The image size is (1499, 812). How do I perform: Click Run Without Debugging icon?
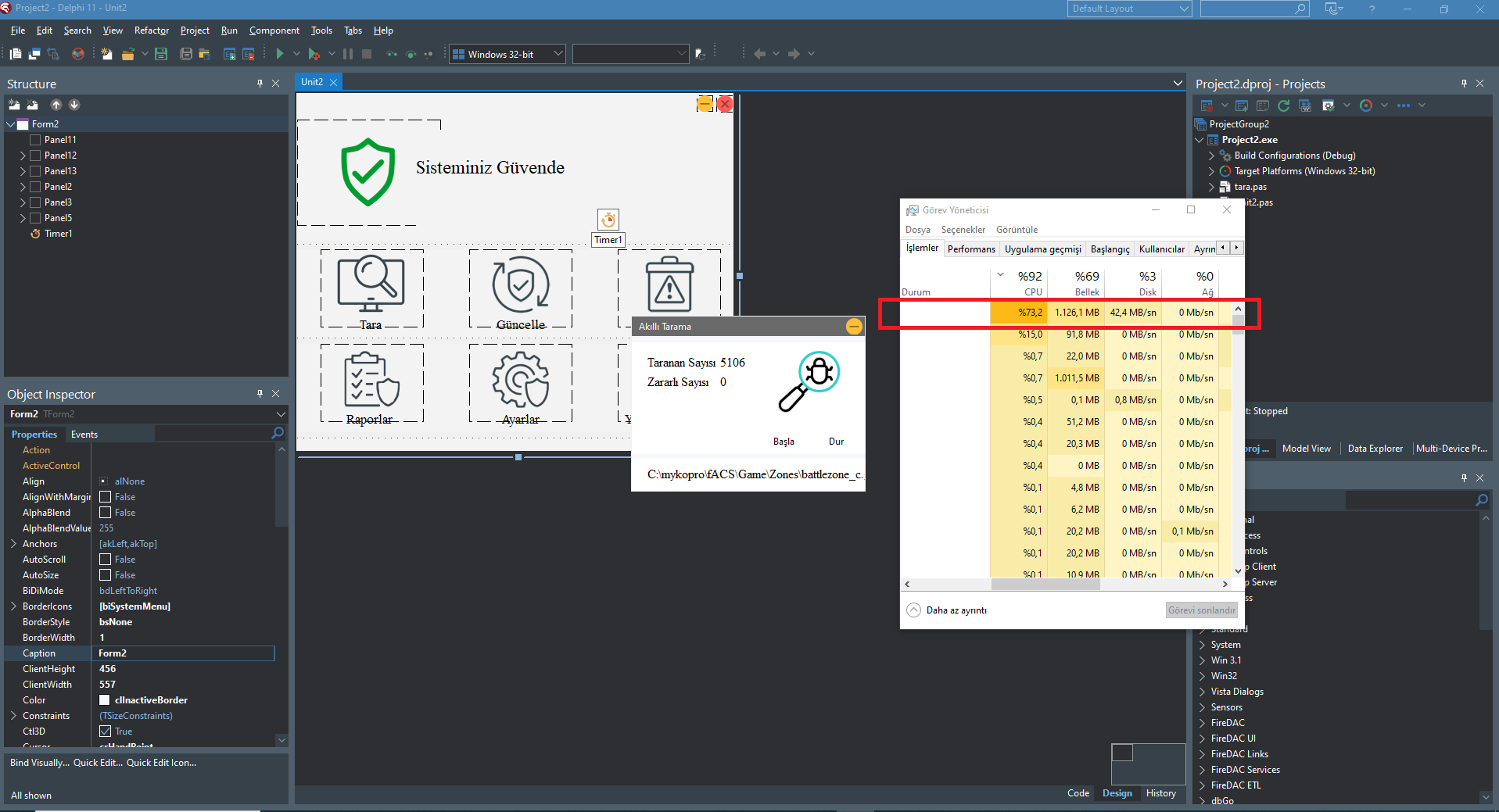pos(314,54)
